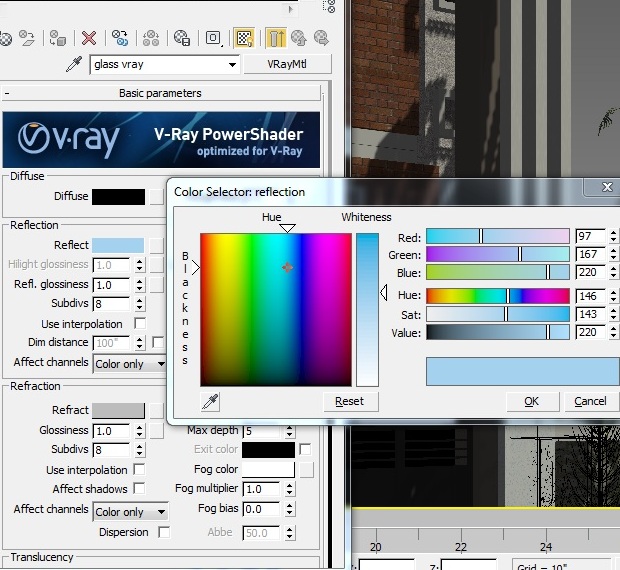Open refraction Affect channels dropdown

click(x=161, y=512)
